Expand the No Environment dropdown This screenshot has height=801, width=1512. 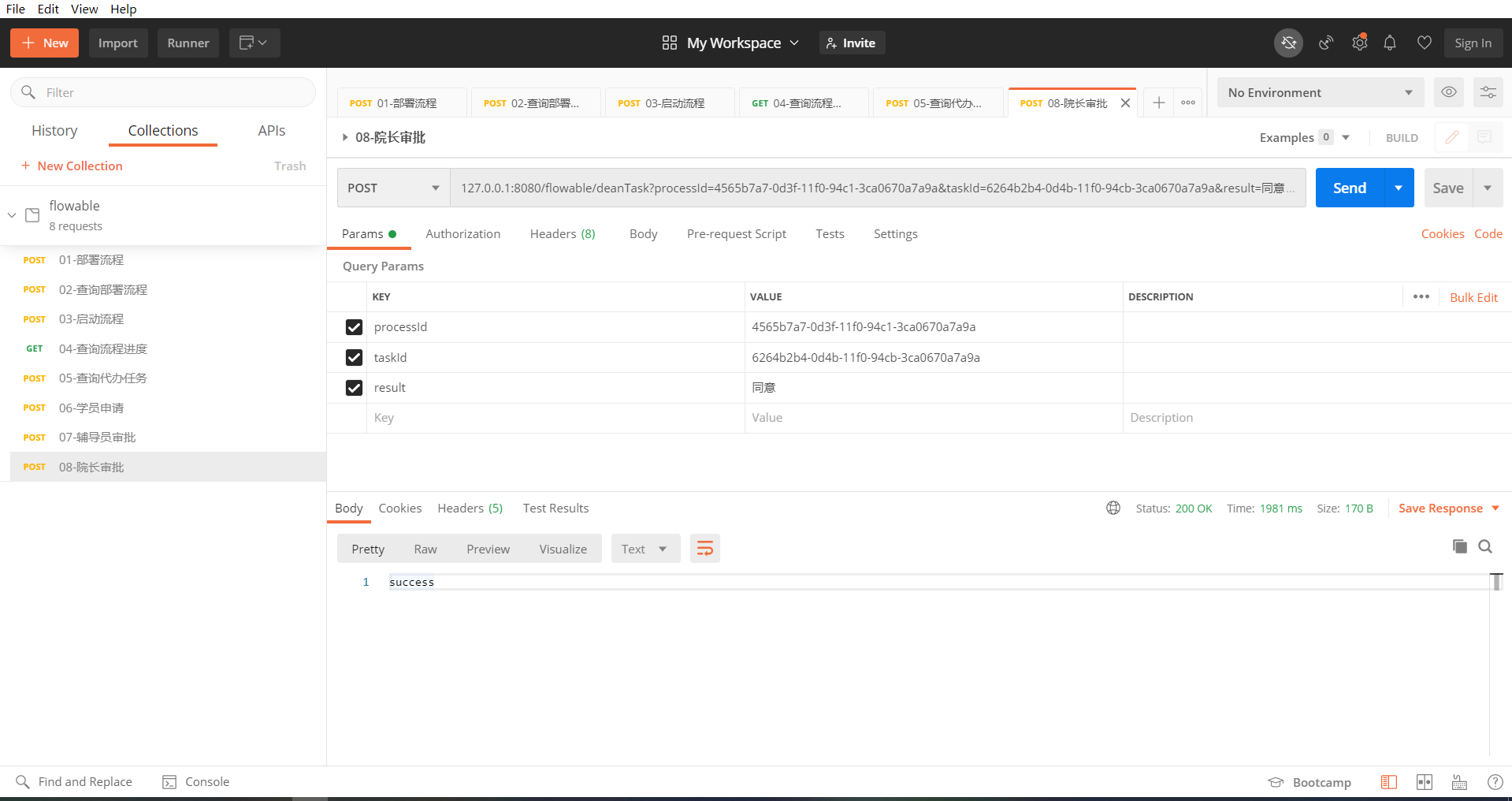click(1320, 92)
